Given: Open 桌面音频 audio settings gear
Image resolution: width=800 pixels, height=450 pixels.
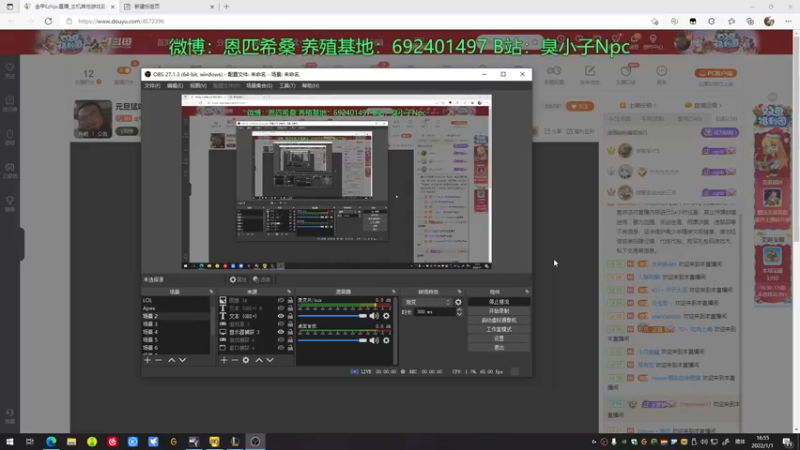Looking at the screenshot, I should pos(386,340).
